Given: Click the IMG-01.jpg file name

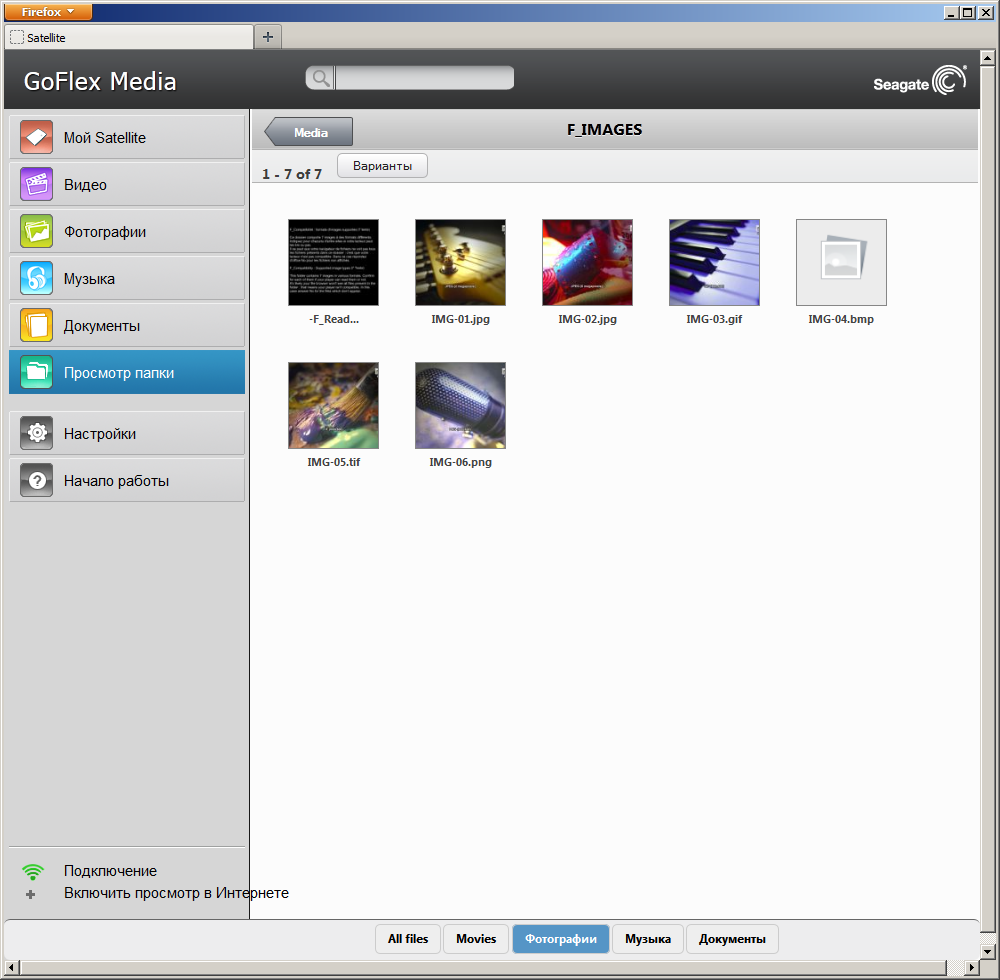Looking at the screenshot, I should click(460, 319).
